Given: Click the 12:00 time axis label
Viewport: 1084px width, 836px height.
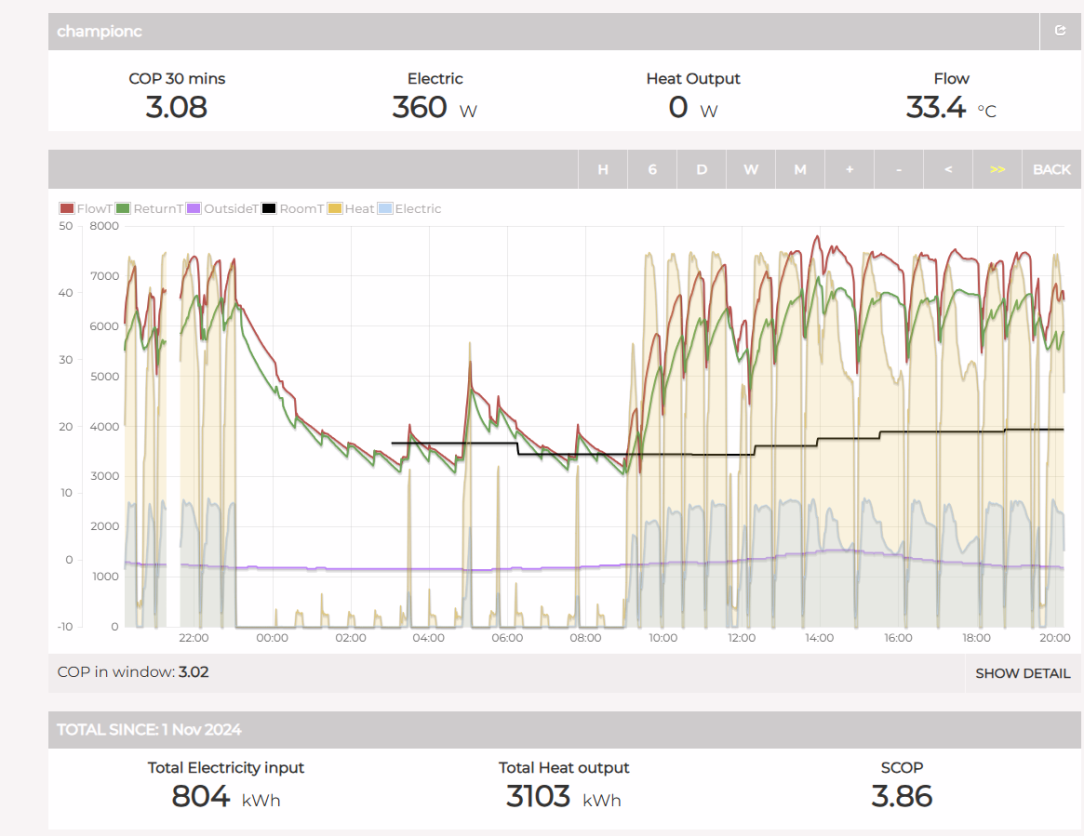Looking at the screenshot, I should [x=741, y=638].
